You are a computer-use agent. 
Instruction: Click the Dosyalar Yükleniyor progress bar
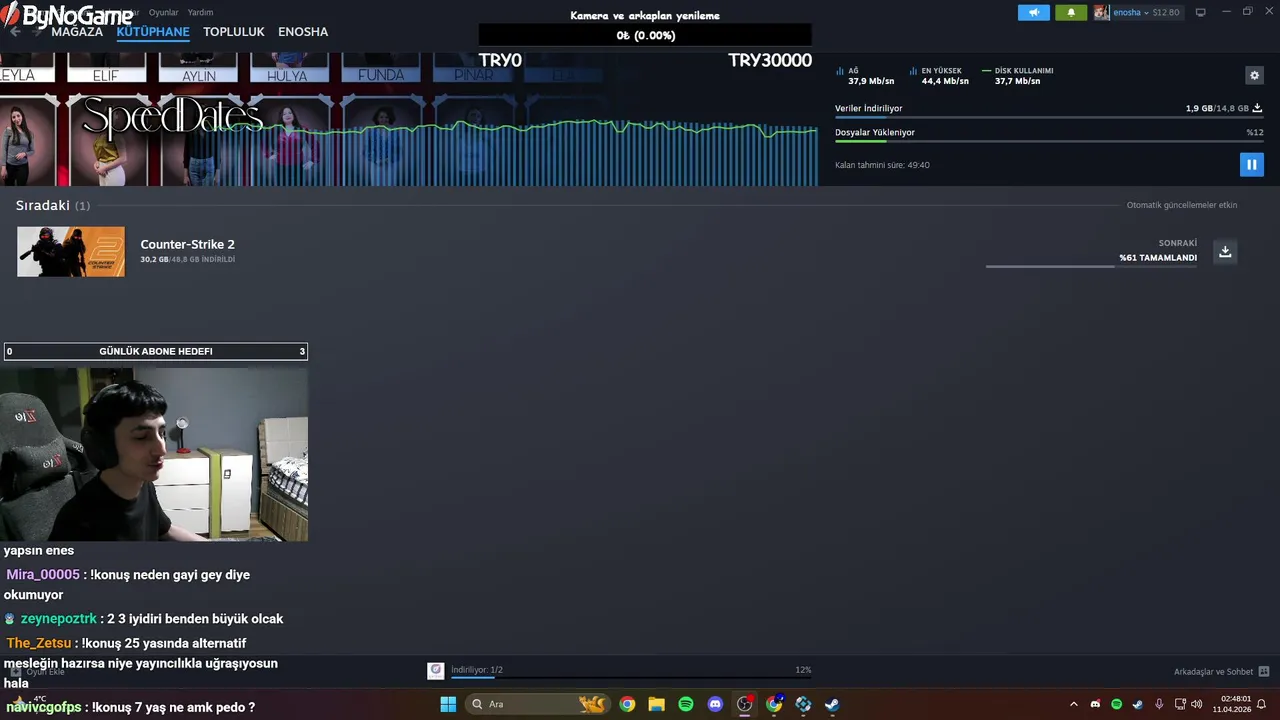pyautogui.click(x=1048, y=141)
